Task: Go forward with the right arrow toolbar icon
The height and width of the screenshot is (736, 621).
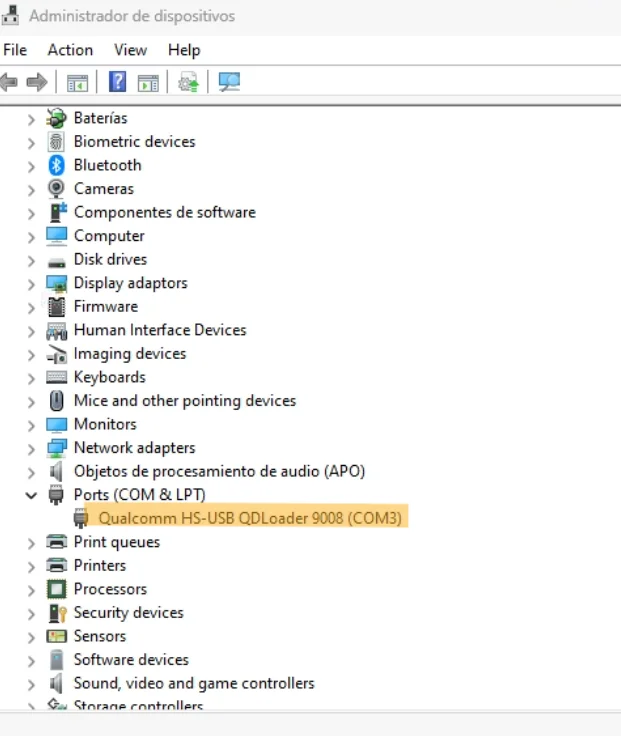Action: 37,82
